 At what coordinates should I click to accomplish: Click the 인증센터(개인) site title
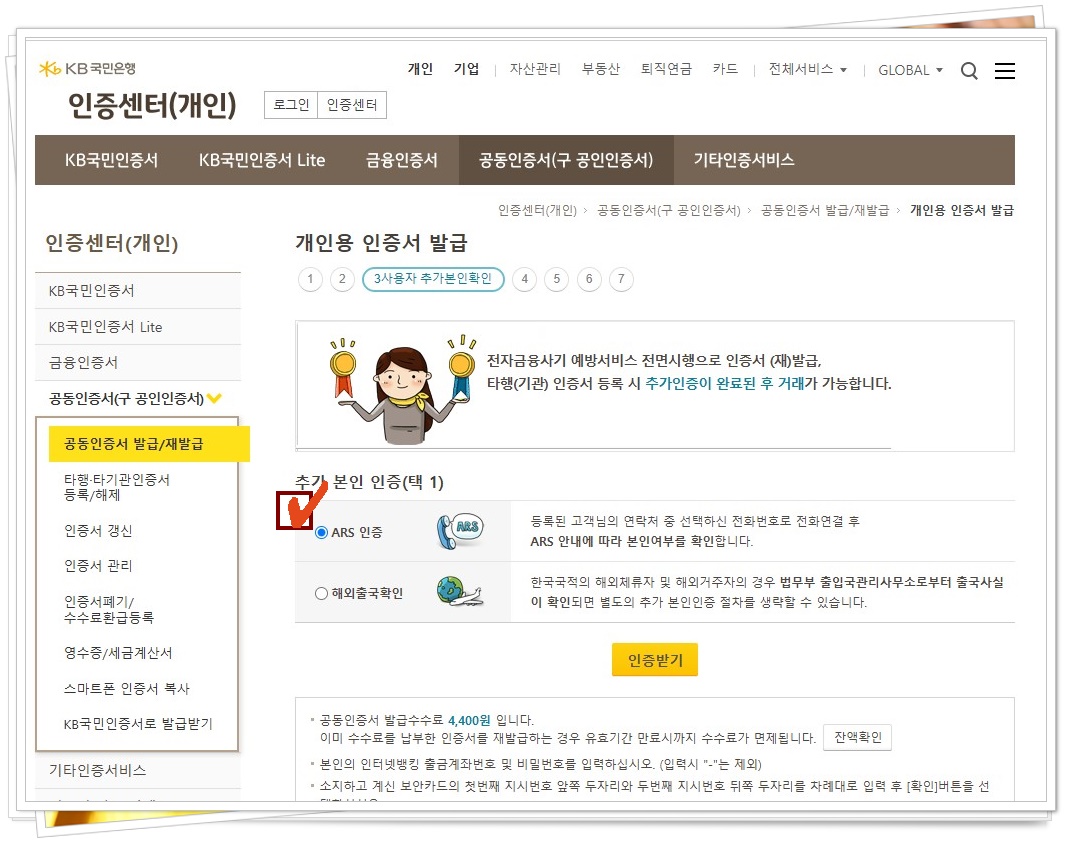[x=152, y=105]
